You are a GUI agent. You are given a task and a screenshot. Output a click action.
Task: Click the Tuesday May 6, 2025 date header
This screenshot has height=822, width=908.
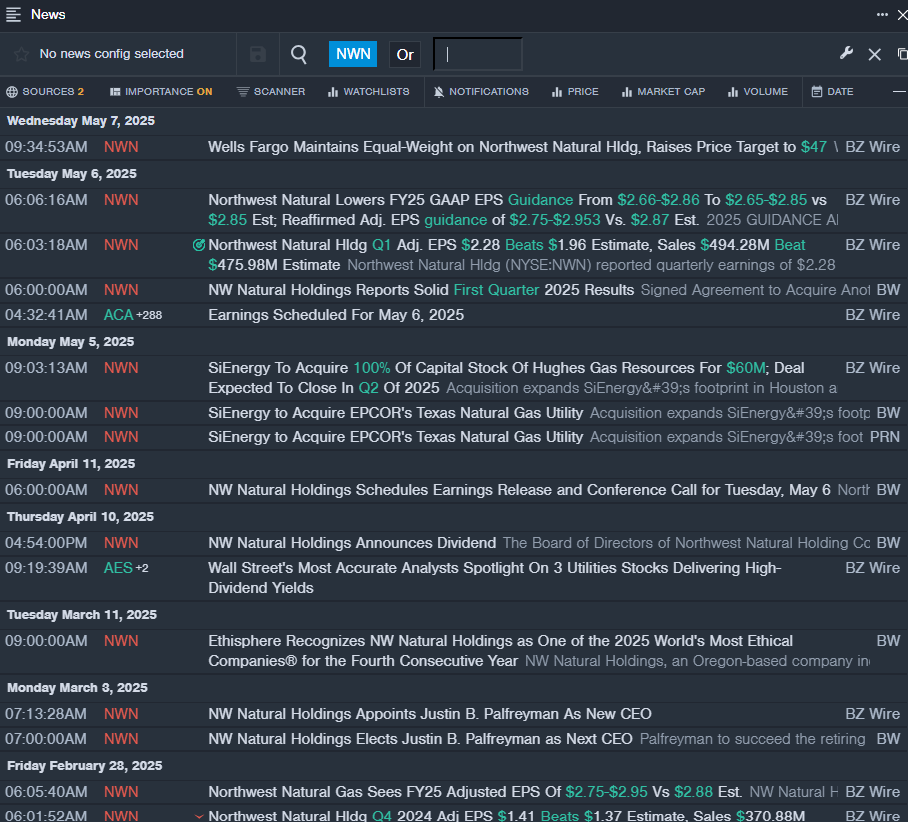click(72, 174)
